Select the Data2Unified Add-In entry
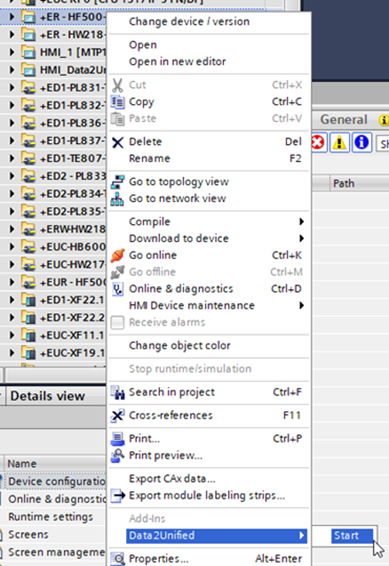389x566 pixels. 217,536
